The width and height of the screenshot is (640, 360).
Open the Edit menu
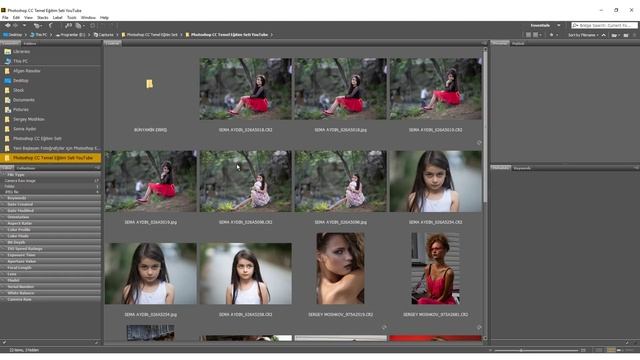[16, 18]
